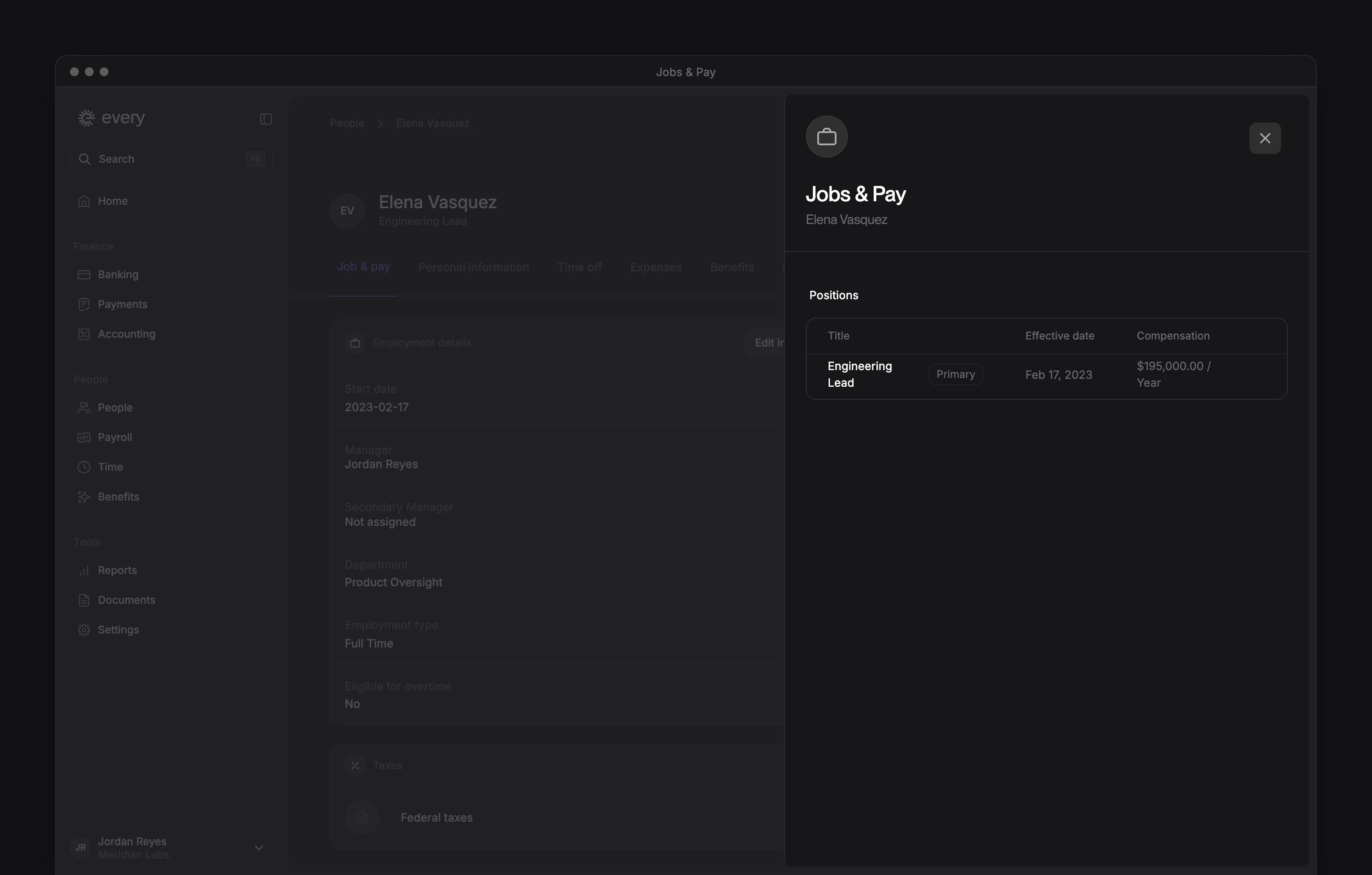Click the Employment details briefcase icon

pos(355,343)
